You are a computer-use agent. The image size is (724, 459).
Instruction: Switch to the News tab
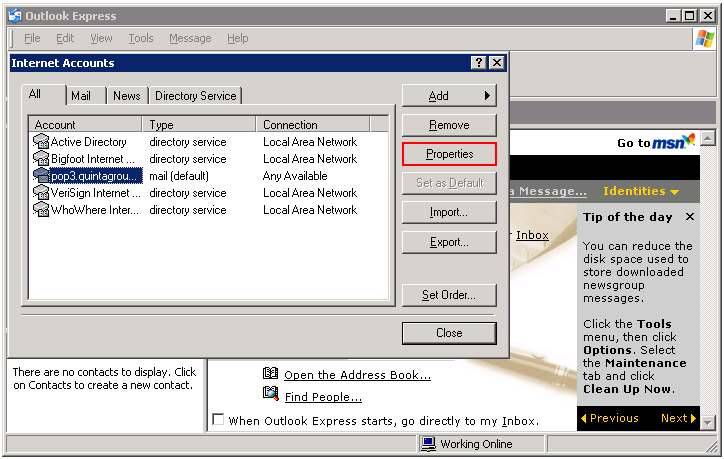pos(127,96)
